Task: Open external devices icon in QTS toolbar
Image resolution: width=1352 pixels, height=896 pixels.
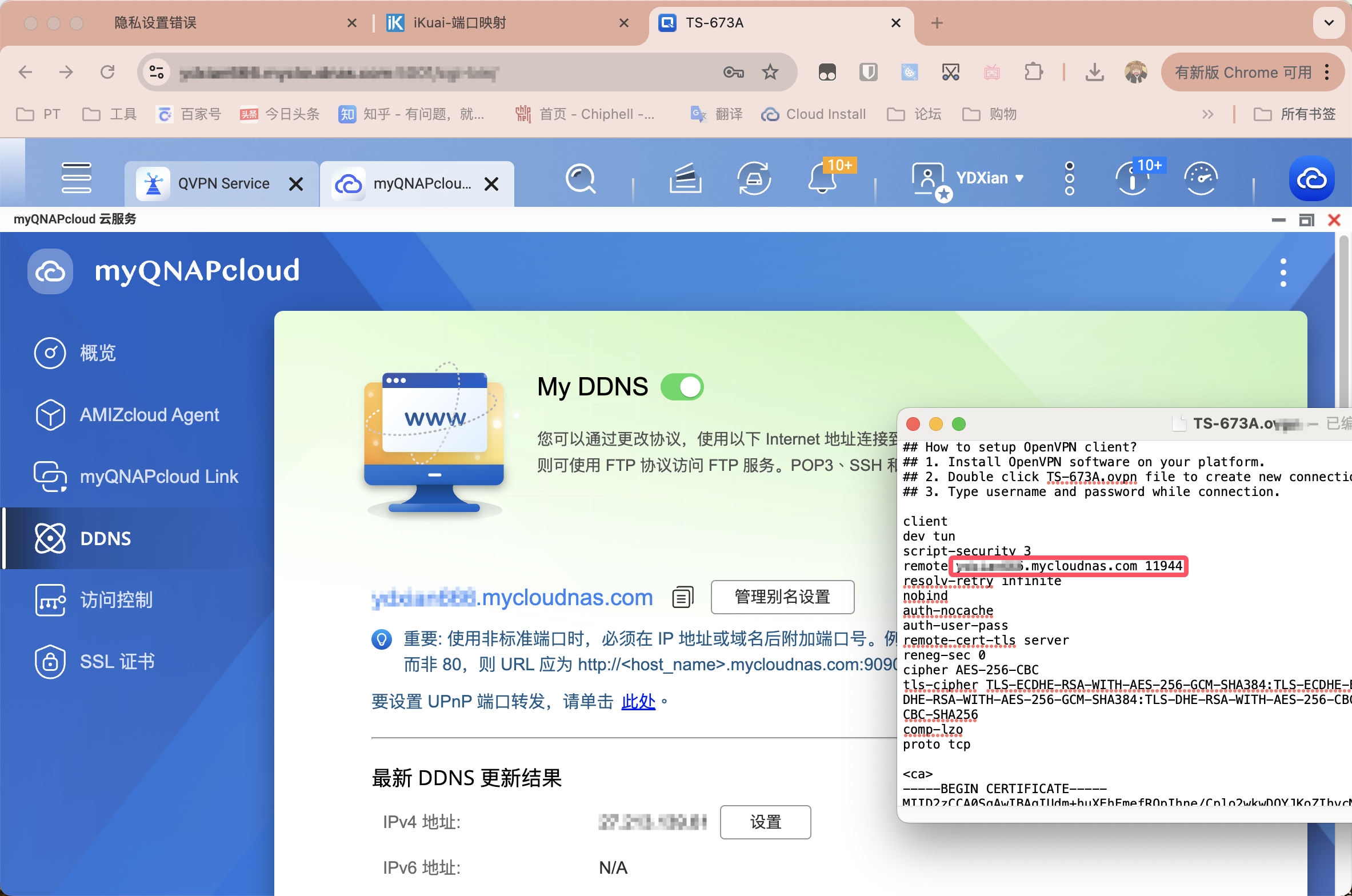Action: point(754,179)
